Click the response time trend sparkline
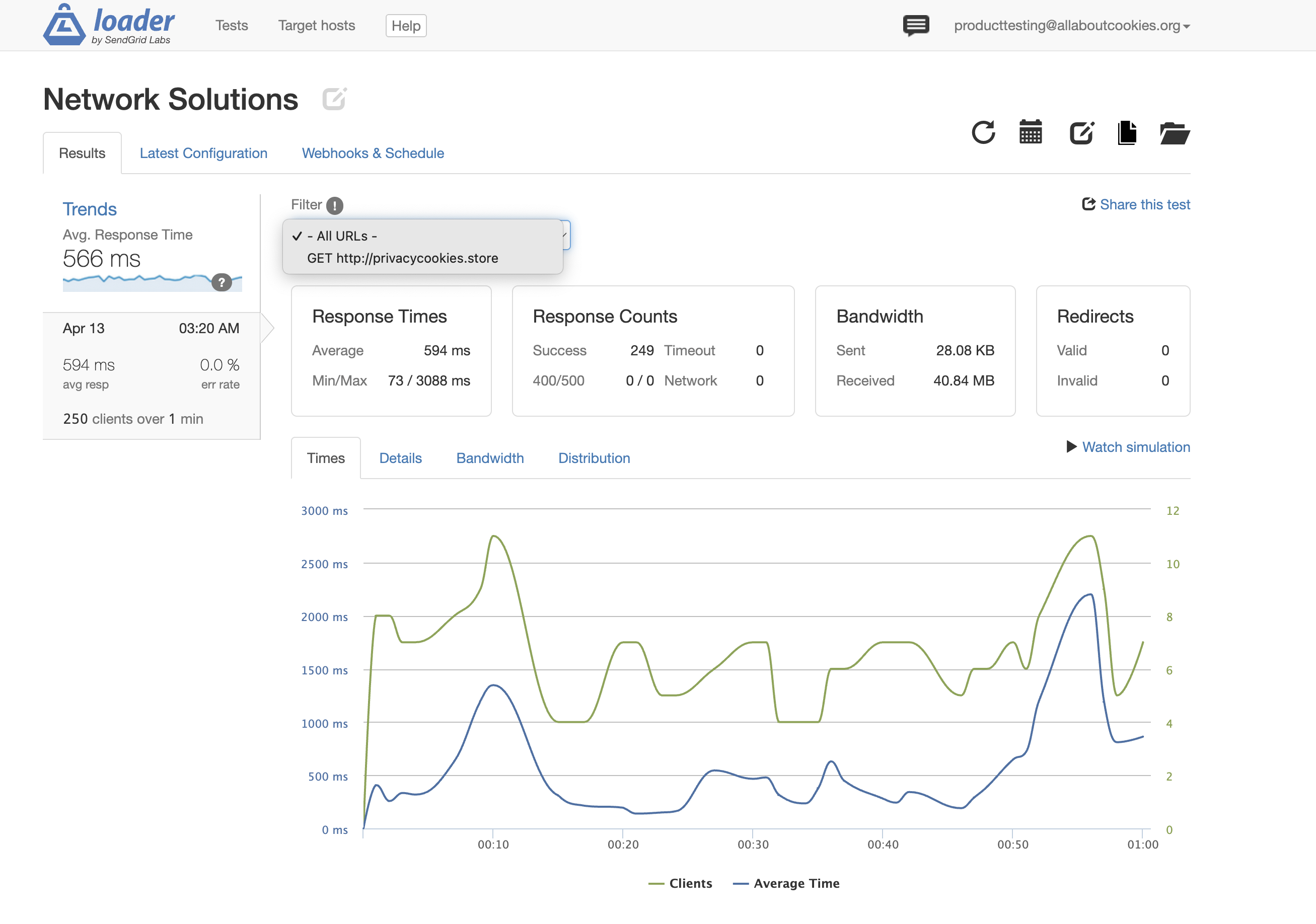1316x924 pixels. (x=152, y=283)
